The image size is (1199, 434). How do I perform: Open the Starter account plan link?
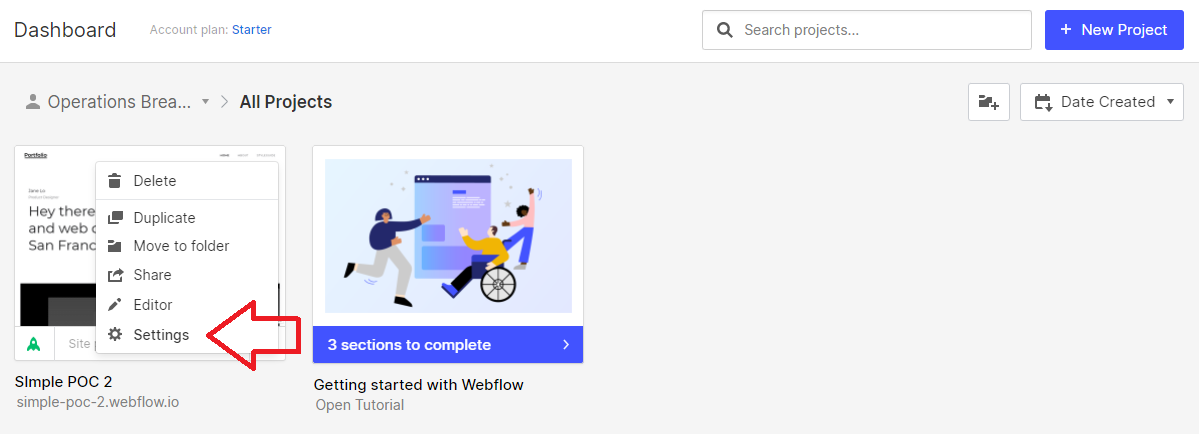coord(252,30)
